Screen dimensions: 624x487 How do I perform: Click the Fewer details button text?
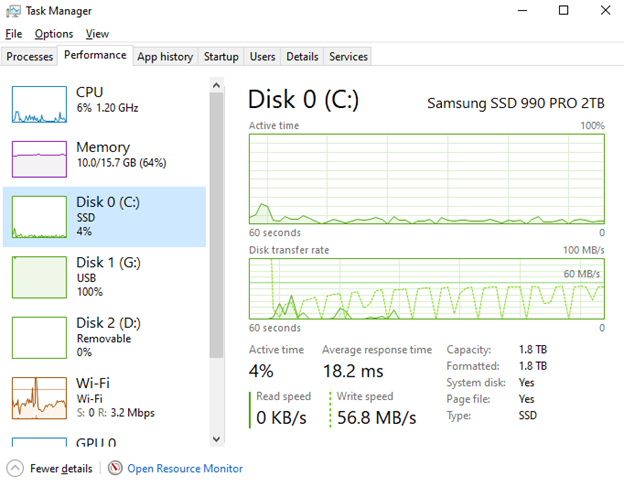(61, 468)
